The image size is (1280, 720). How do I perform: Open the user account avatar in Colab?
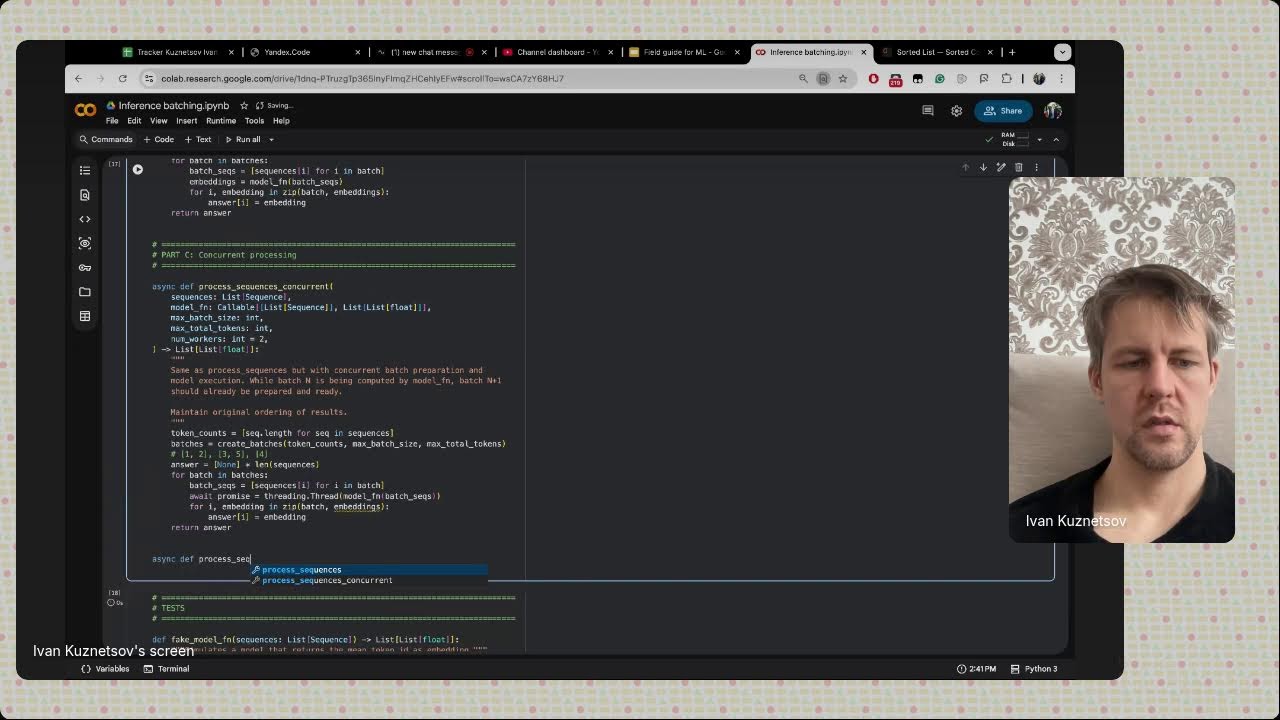pos(1053,111)
